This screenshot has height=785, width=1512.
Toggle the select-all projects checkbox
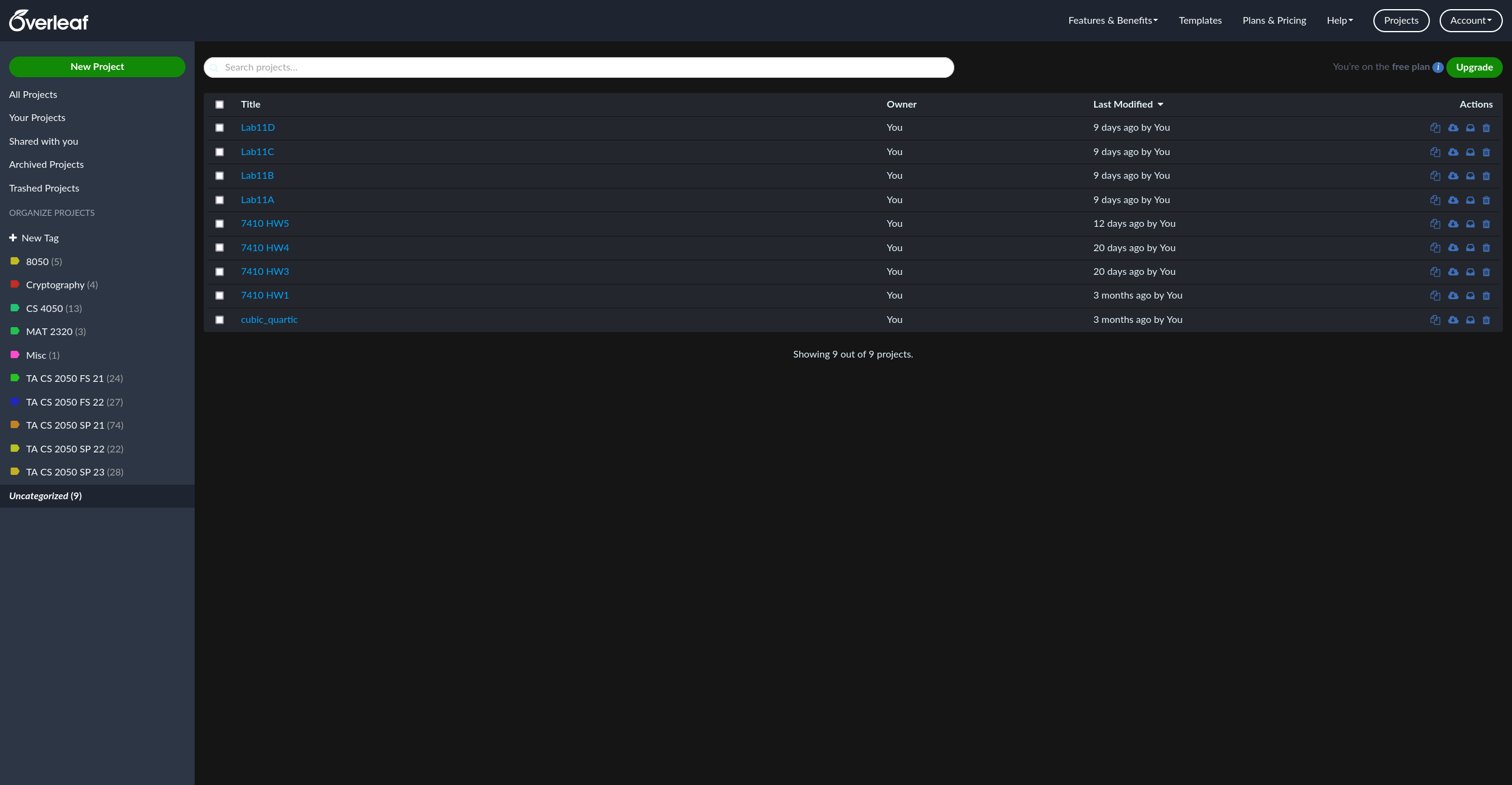point(220,105)
